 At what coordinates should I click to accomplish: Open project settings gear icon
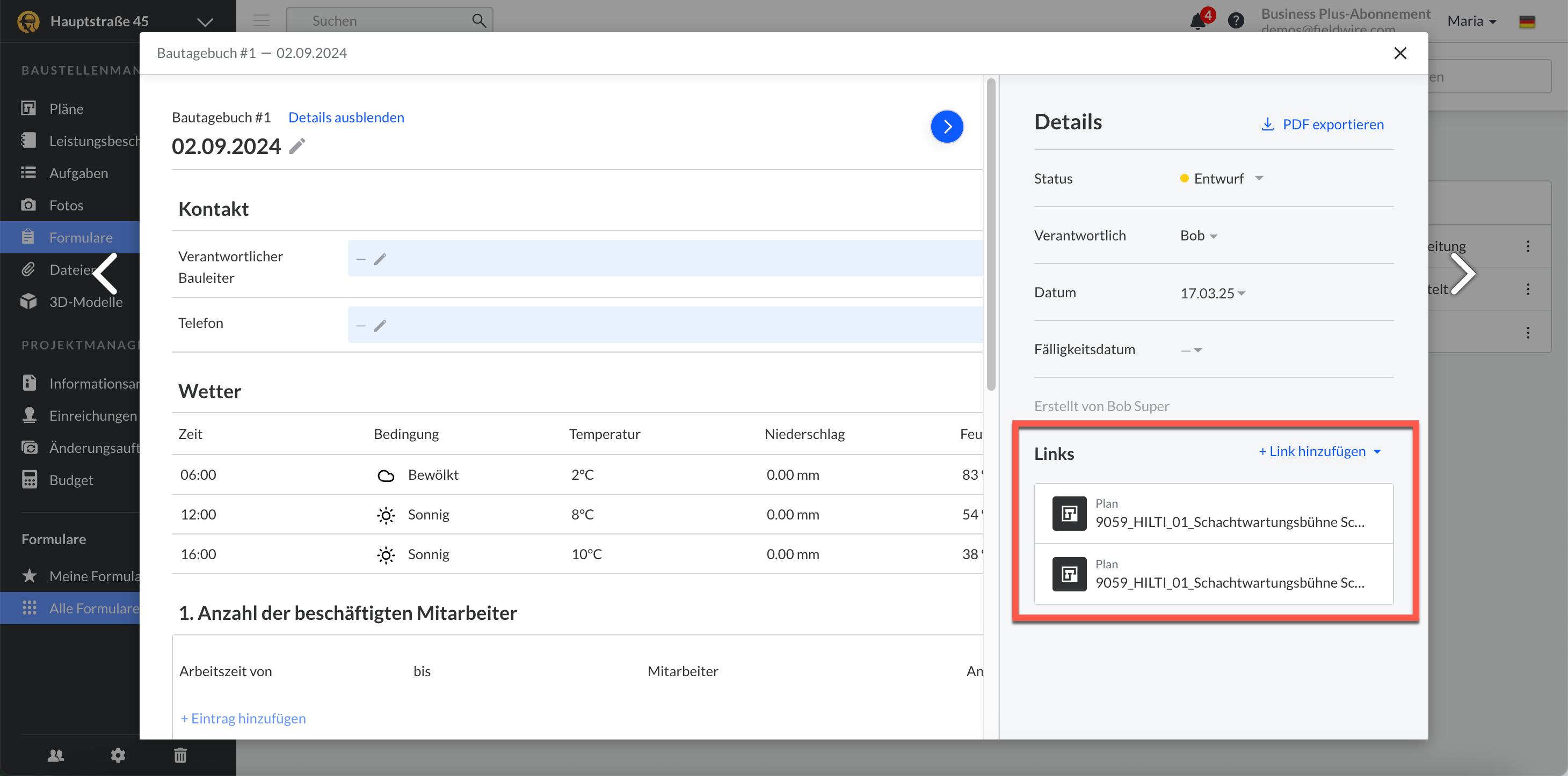118,755
